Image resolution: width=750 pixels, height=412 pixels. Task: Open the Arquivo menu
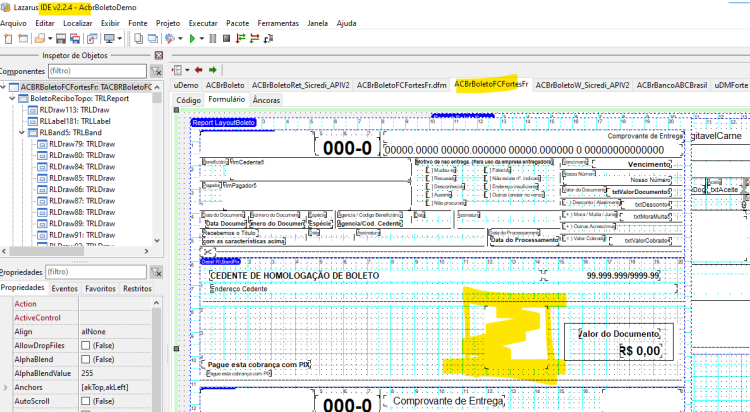click(13, 23)
